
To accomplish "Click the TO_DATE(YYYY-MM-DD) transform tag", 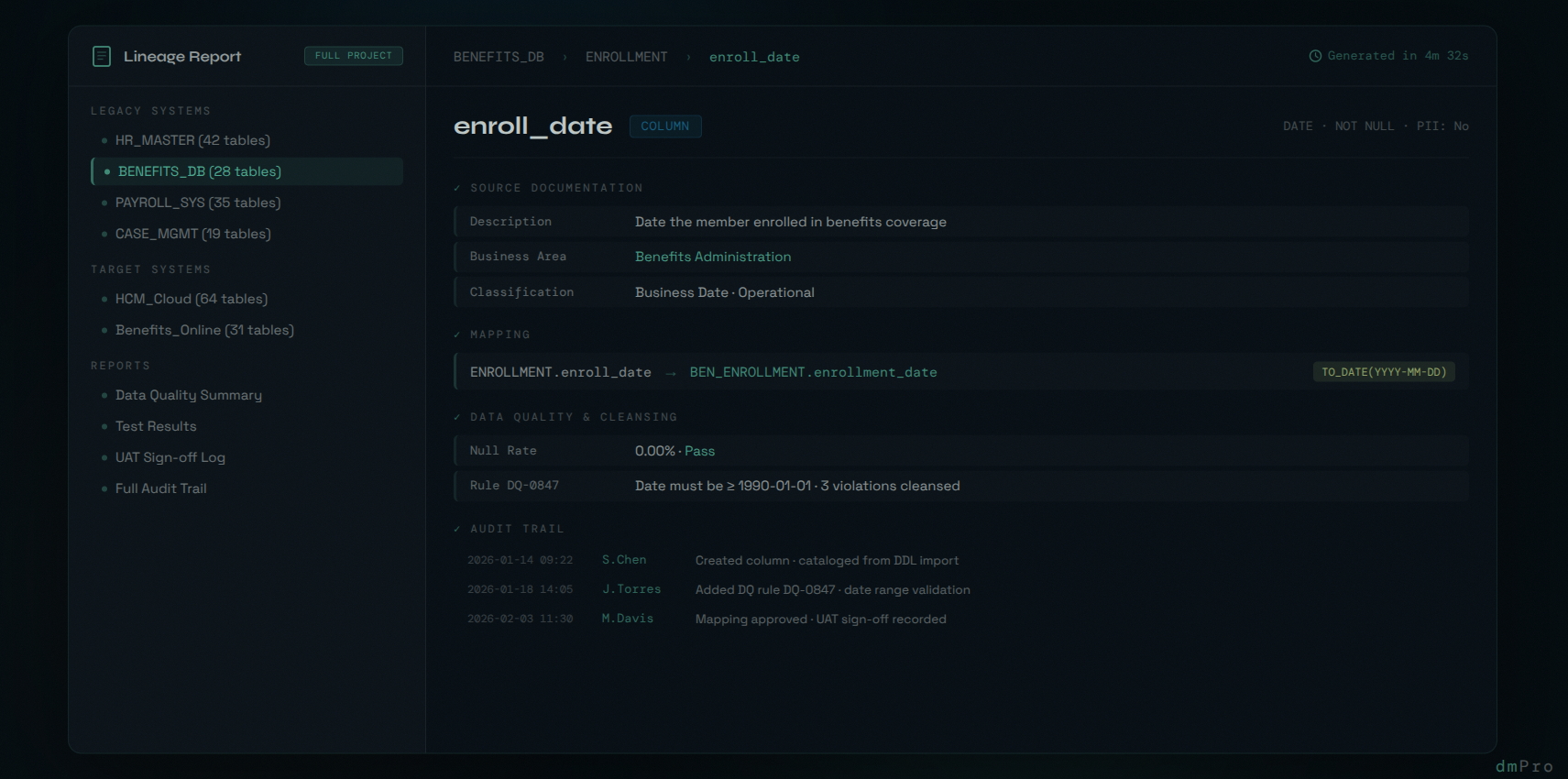I will pos(1383,372).
